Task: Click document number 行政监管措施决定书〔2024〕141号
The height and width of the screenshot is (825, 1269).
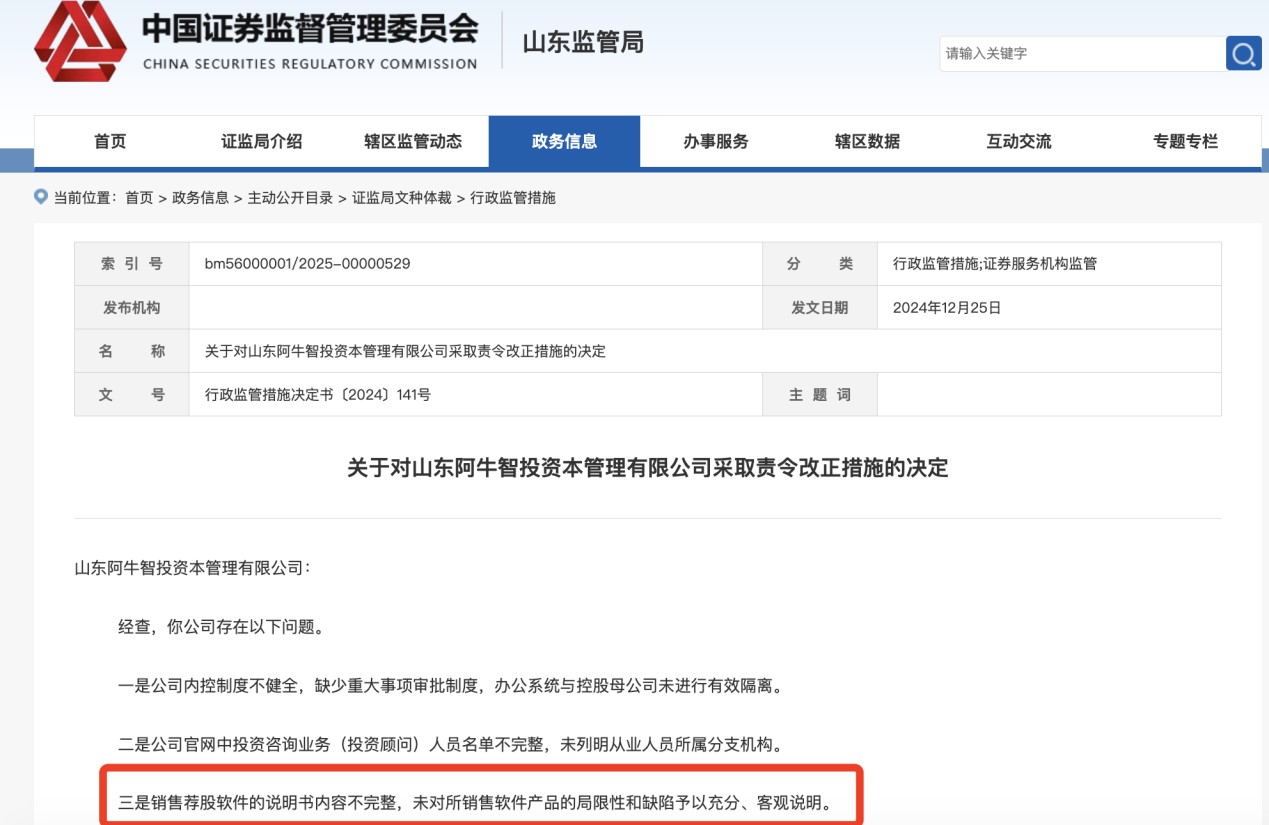Action: pyautogui.click(x=317, y=395)
